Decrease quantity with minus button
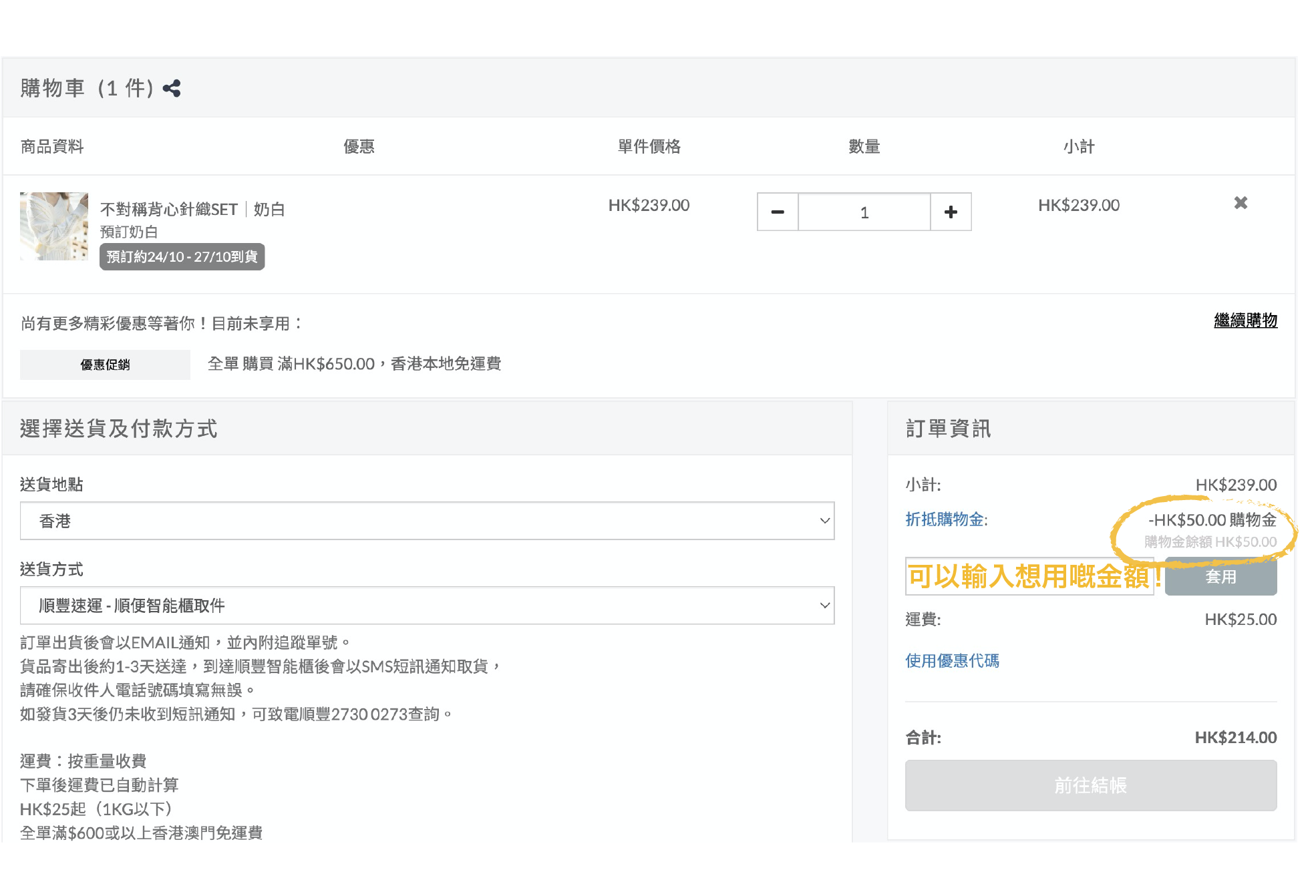 (778, 212)
